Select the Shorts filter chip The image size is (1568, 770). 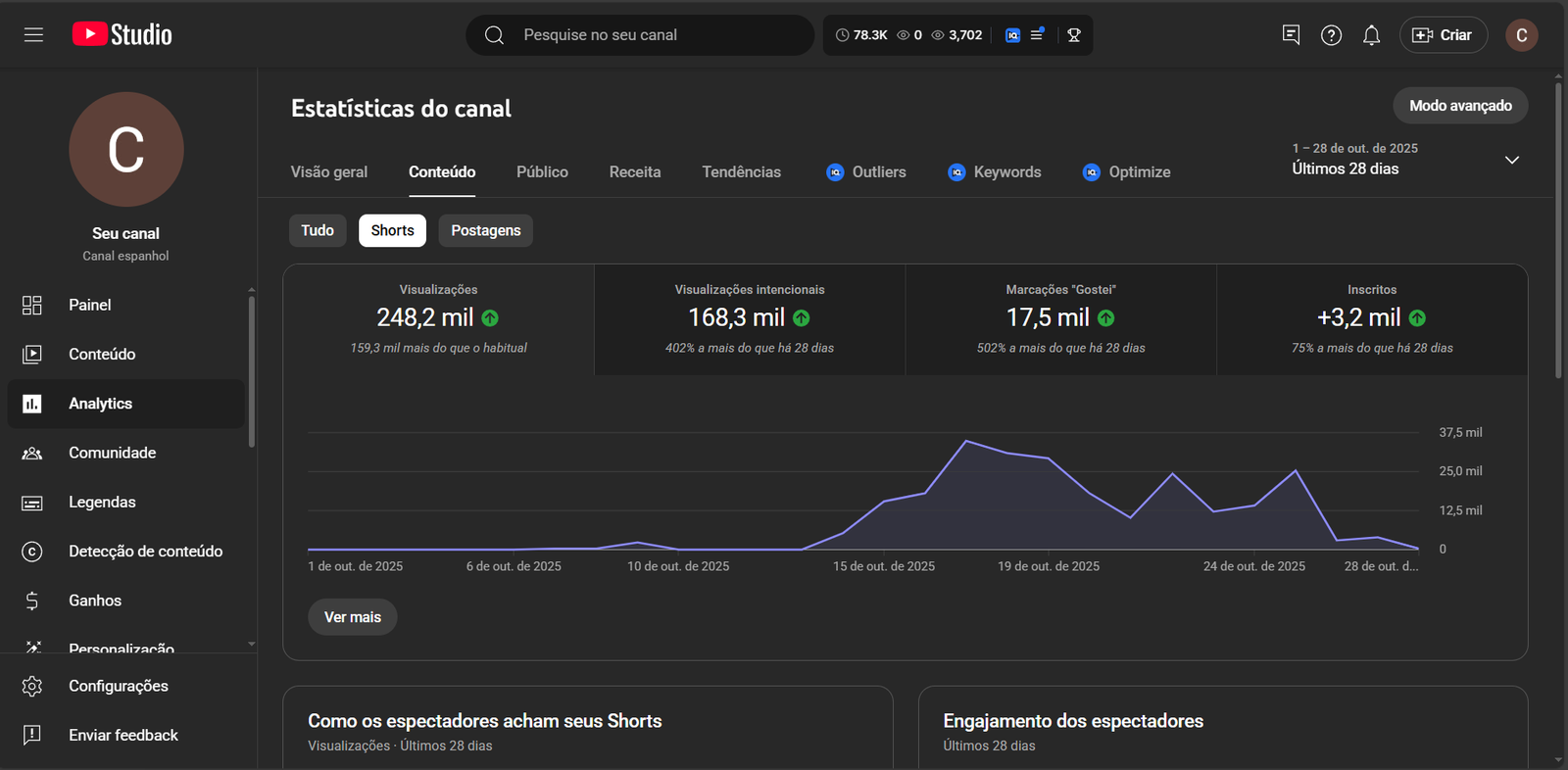(x=392, y=230)
